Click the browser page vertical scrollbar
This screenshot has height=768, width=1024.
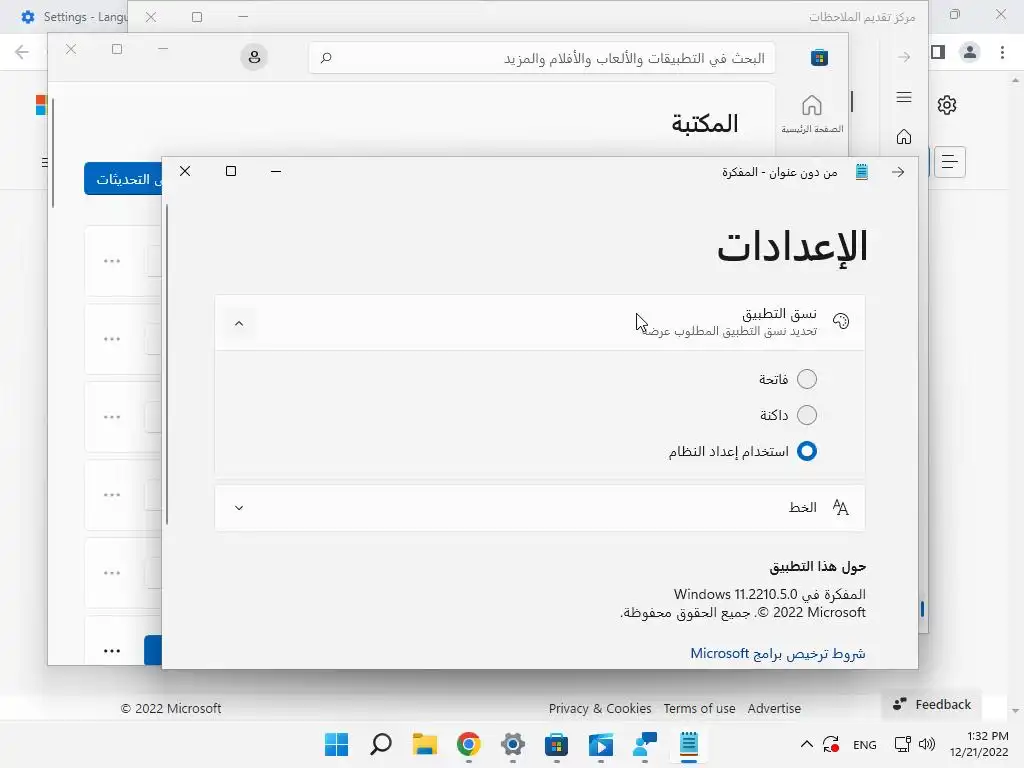1015,395
